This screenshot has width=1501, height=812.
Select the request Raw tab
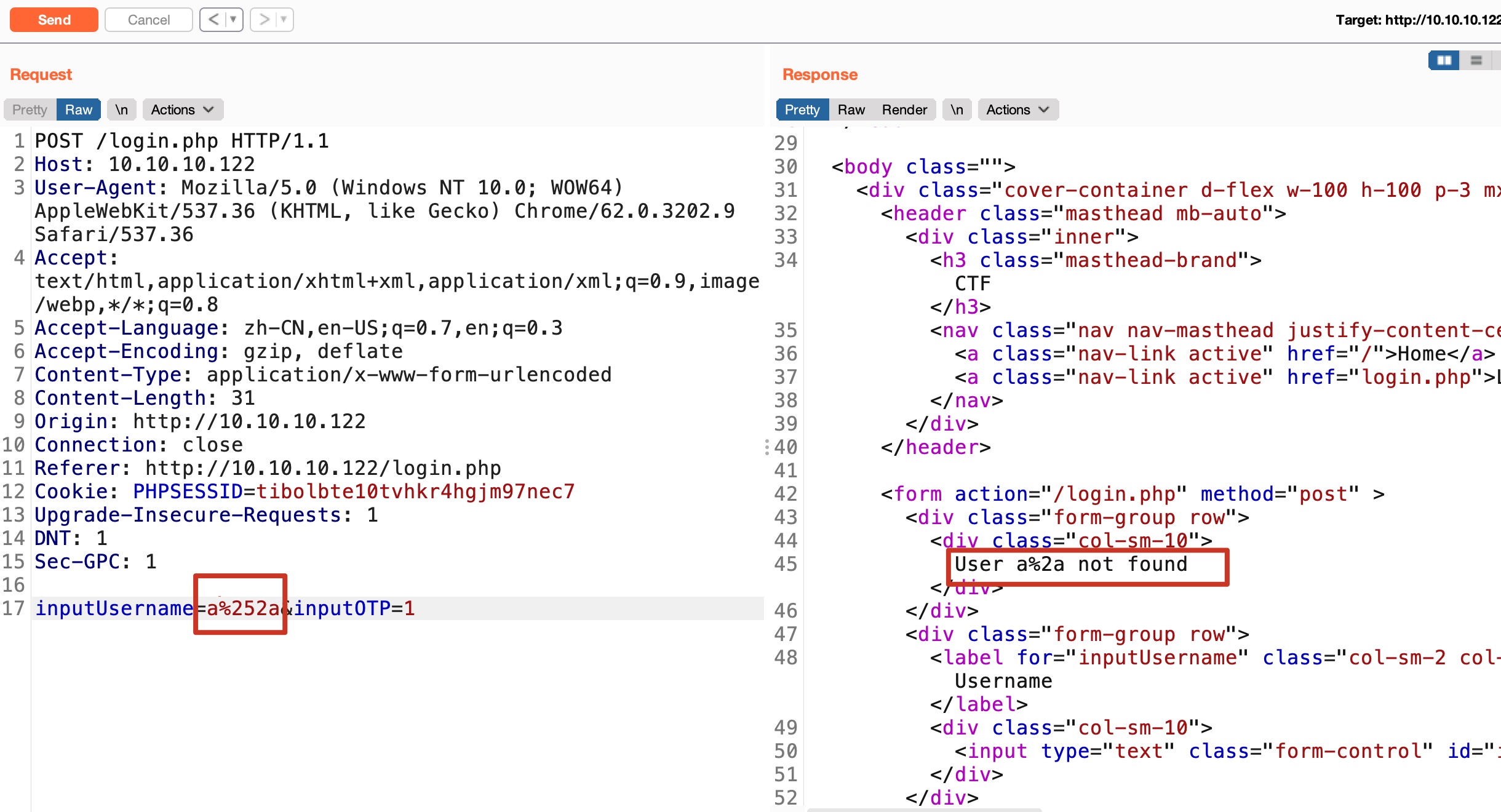79,109
